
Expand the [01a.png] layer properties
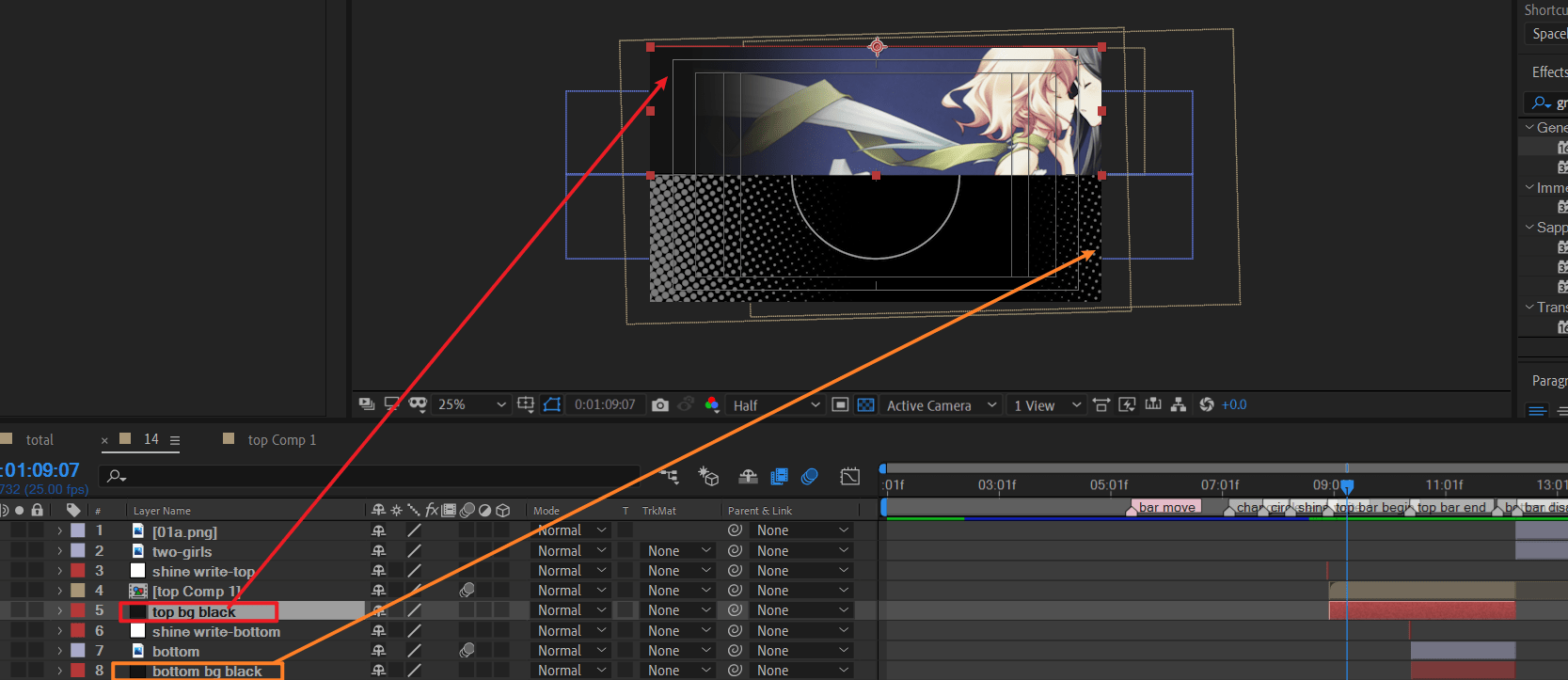pos(59,530)
